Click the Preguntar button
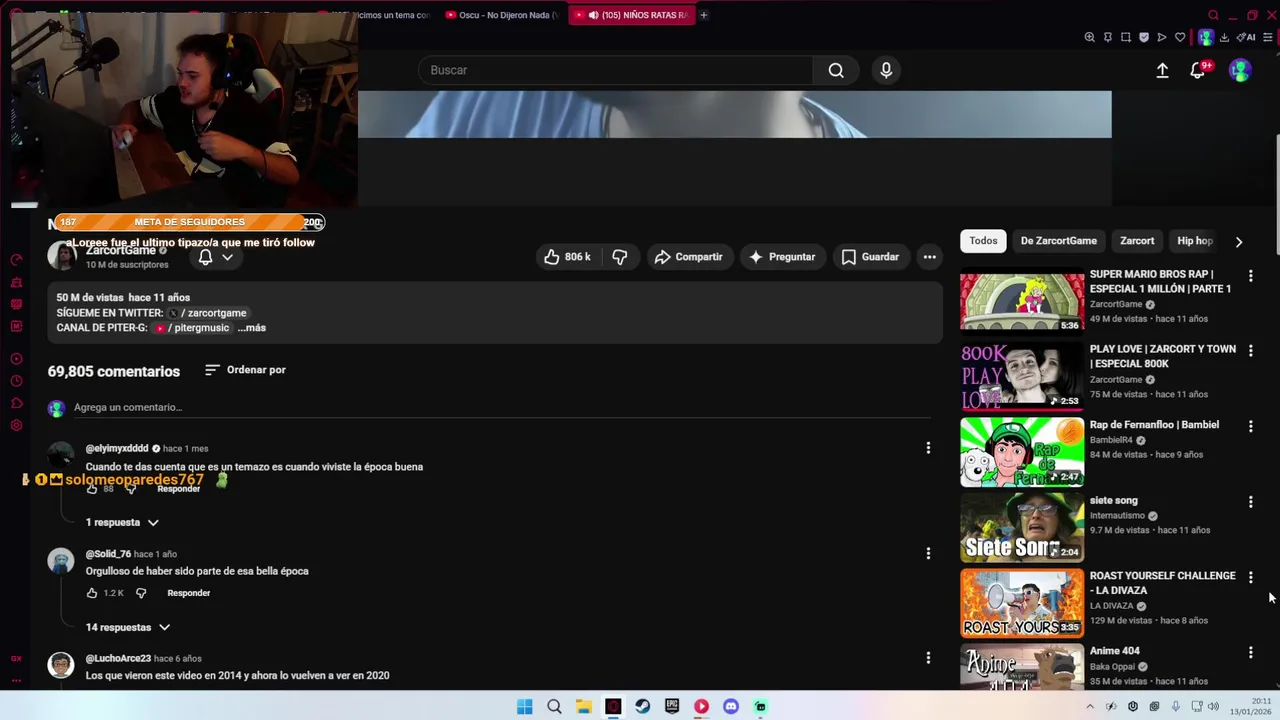This screenshot has height=720, width=1280. pyautogui.click(x=782, y=257)
